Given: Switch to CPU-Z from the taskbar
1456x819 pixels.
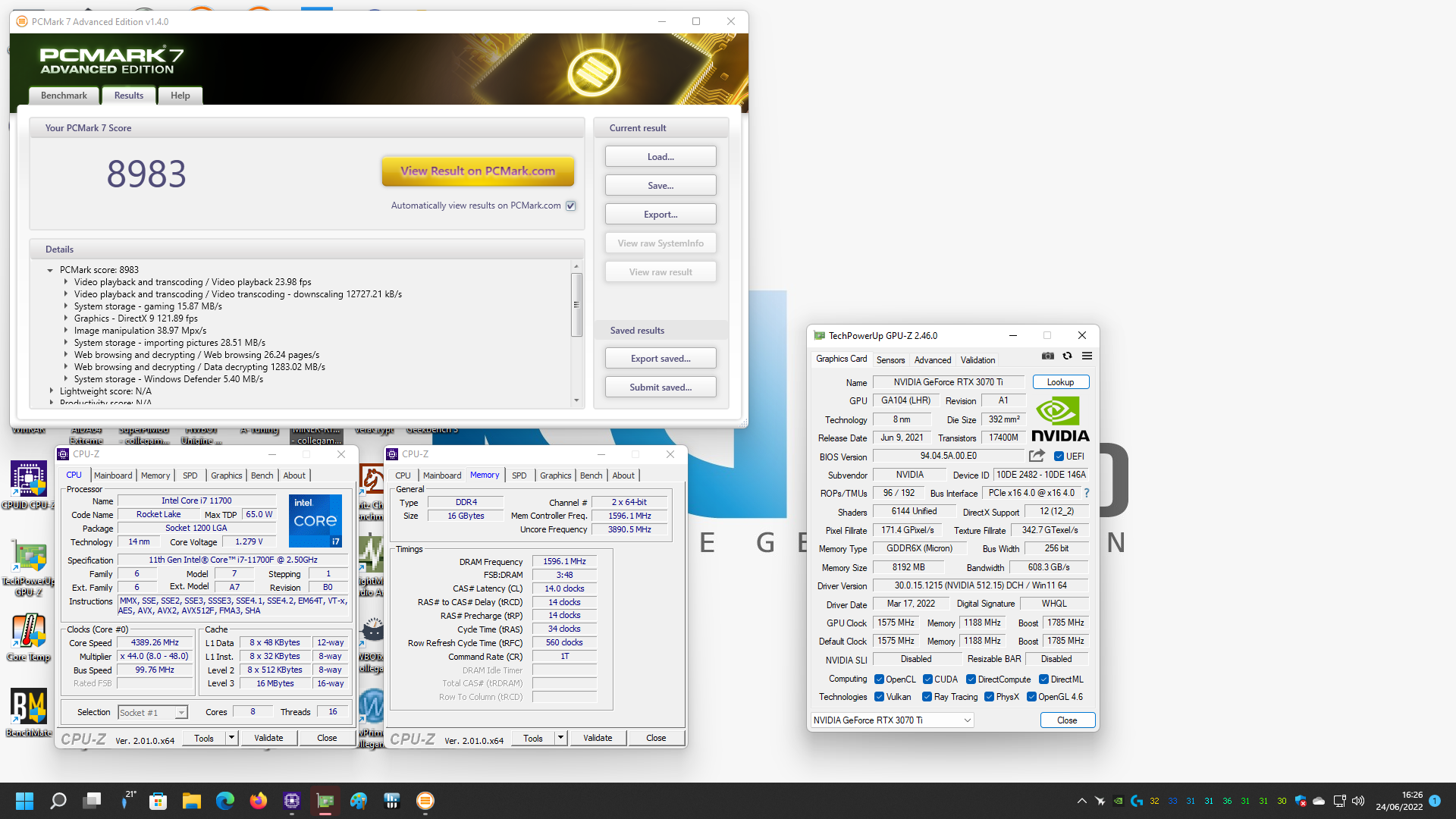Looking at the screenshot, I should pyautogui.click(x=292, y=801).
